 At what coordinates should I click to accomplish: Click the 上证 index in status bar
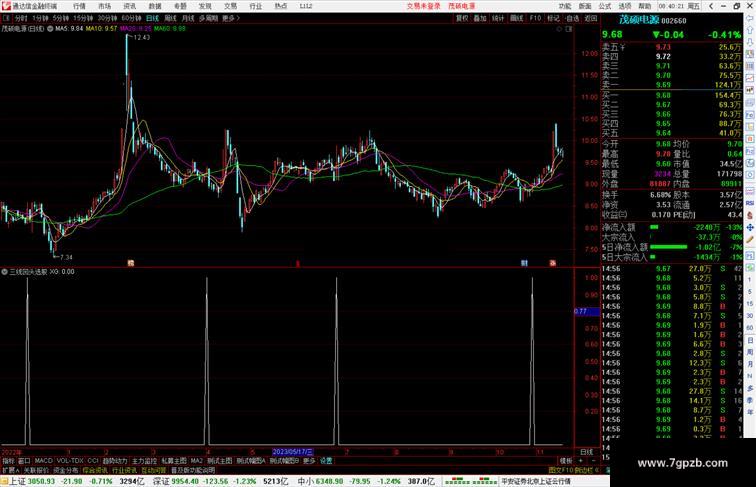pyautogui.click(x=17, y=481)
